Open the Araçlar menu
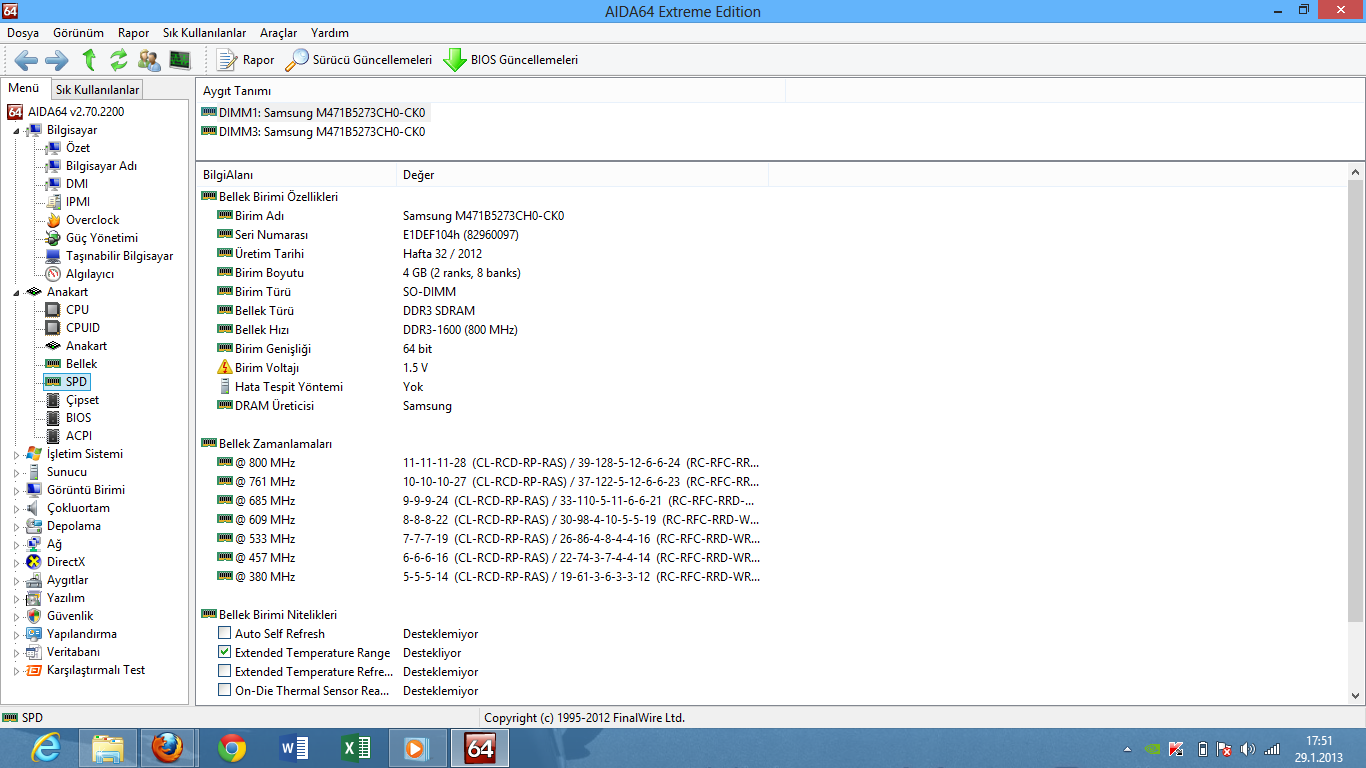 (278, 33)
